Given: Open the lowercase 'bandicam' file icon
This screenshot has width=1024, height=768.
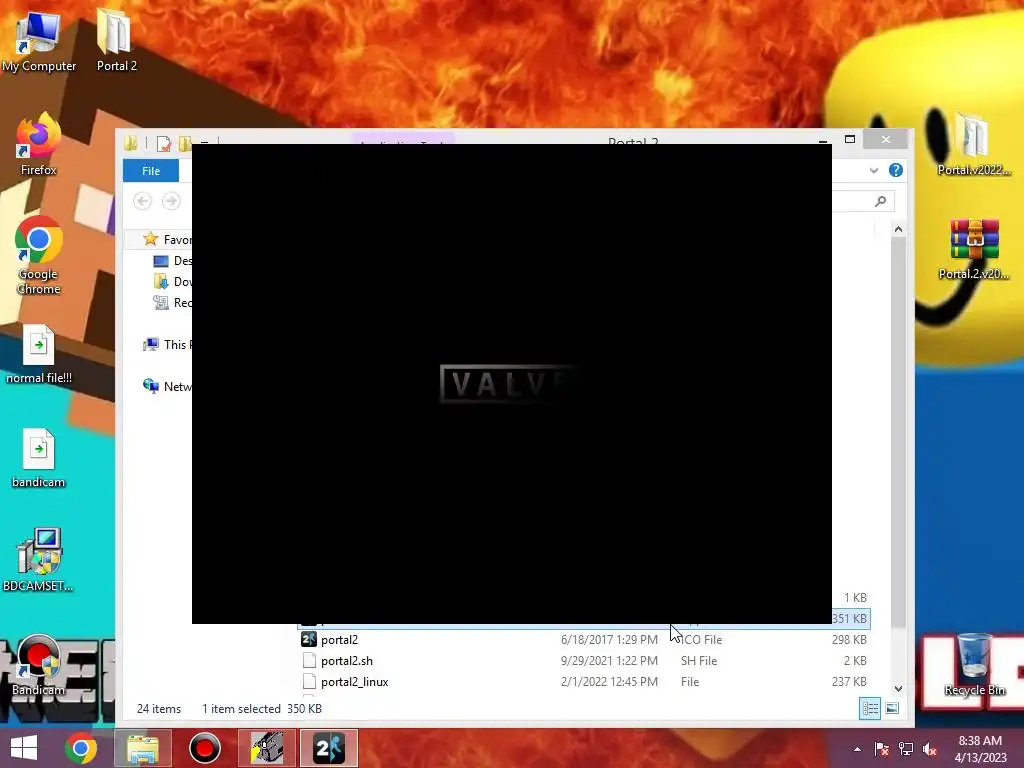Looking at the screenshot, I should tap(39, 458).
